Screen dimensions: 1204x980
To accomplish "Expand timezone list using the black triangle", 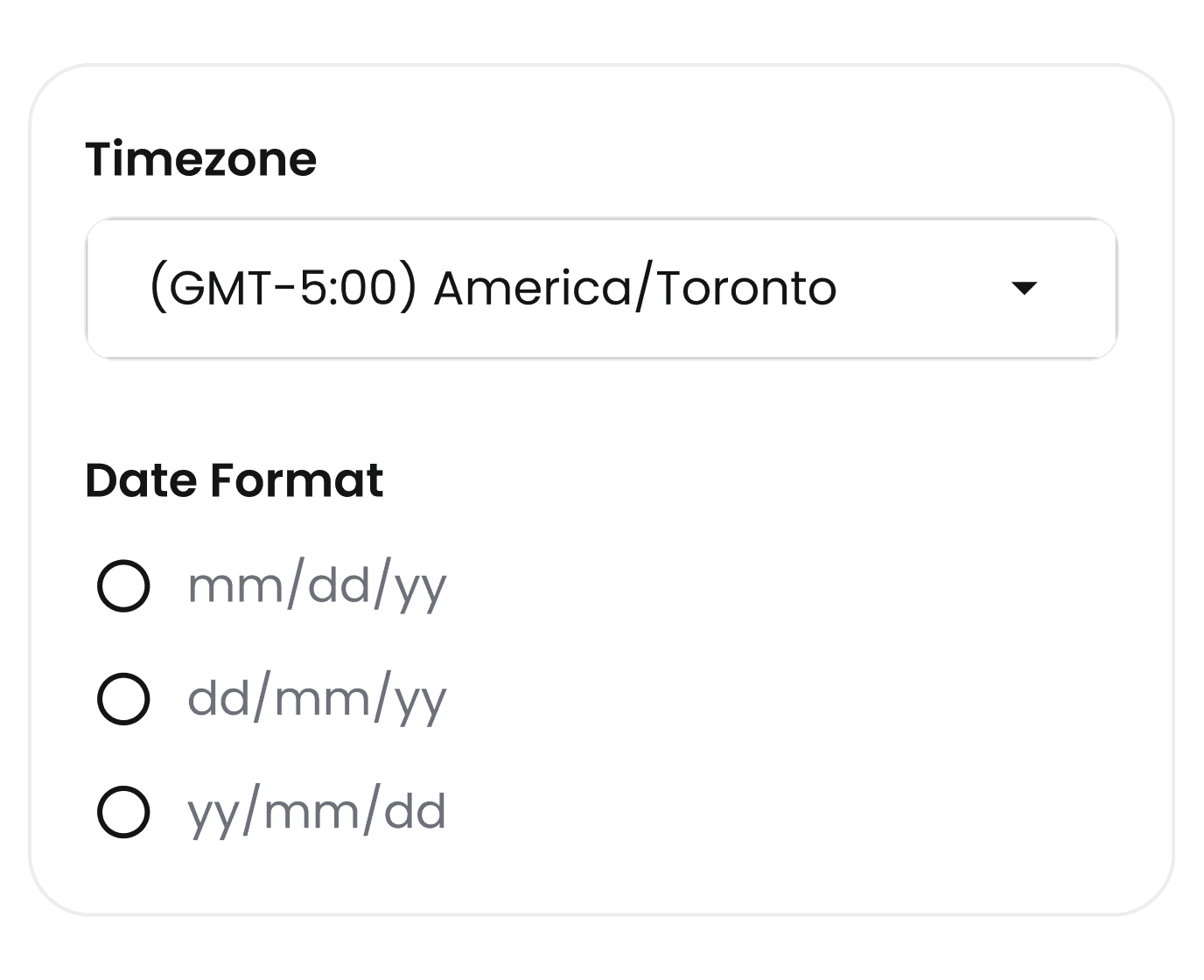I will tap(1023, 288).
